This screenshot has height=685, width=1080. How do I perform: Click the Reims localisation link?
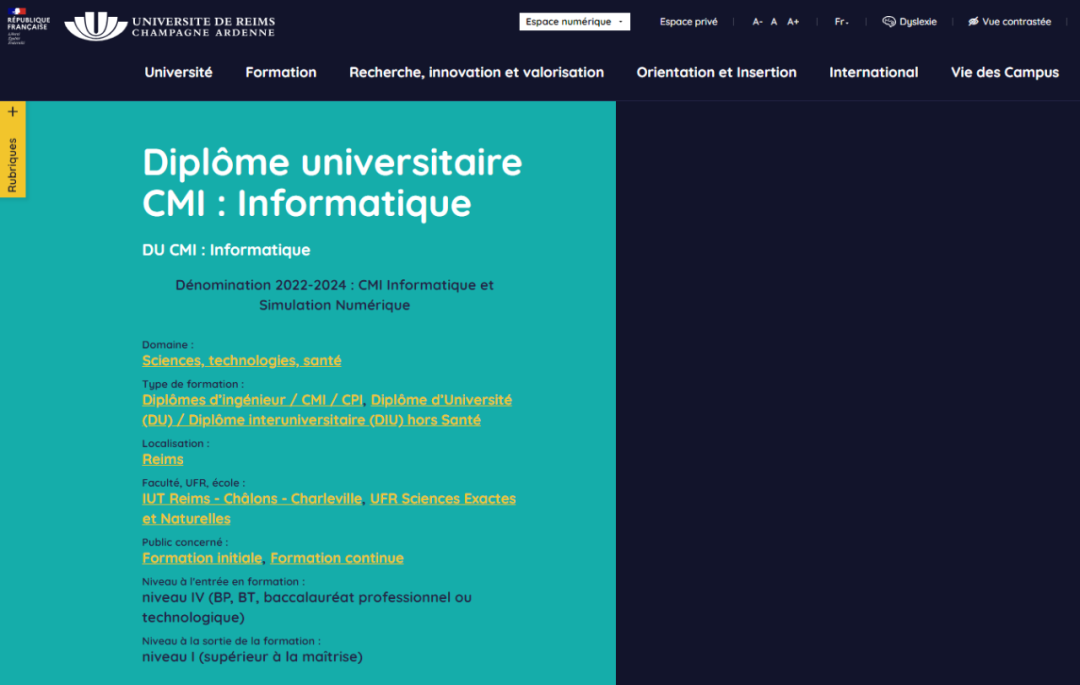click(x=163, y=459)
